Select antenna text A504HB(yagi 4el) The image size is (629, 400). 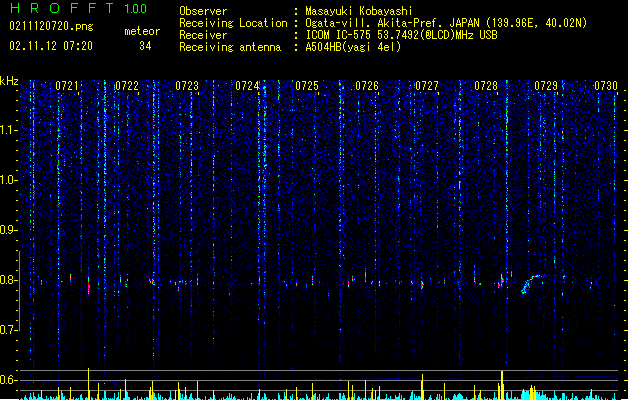click(x=353, y=47)
